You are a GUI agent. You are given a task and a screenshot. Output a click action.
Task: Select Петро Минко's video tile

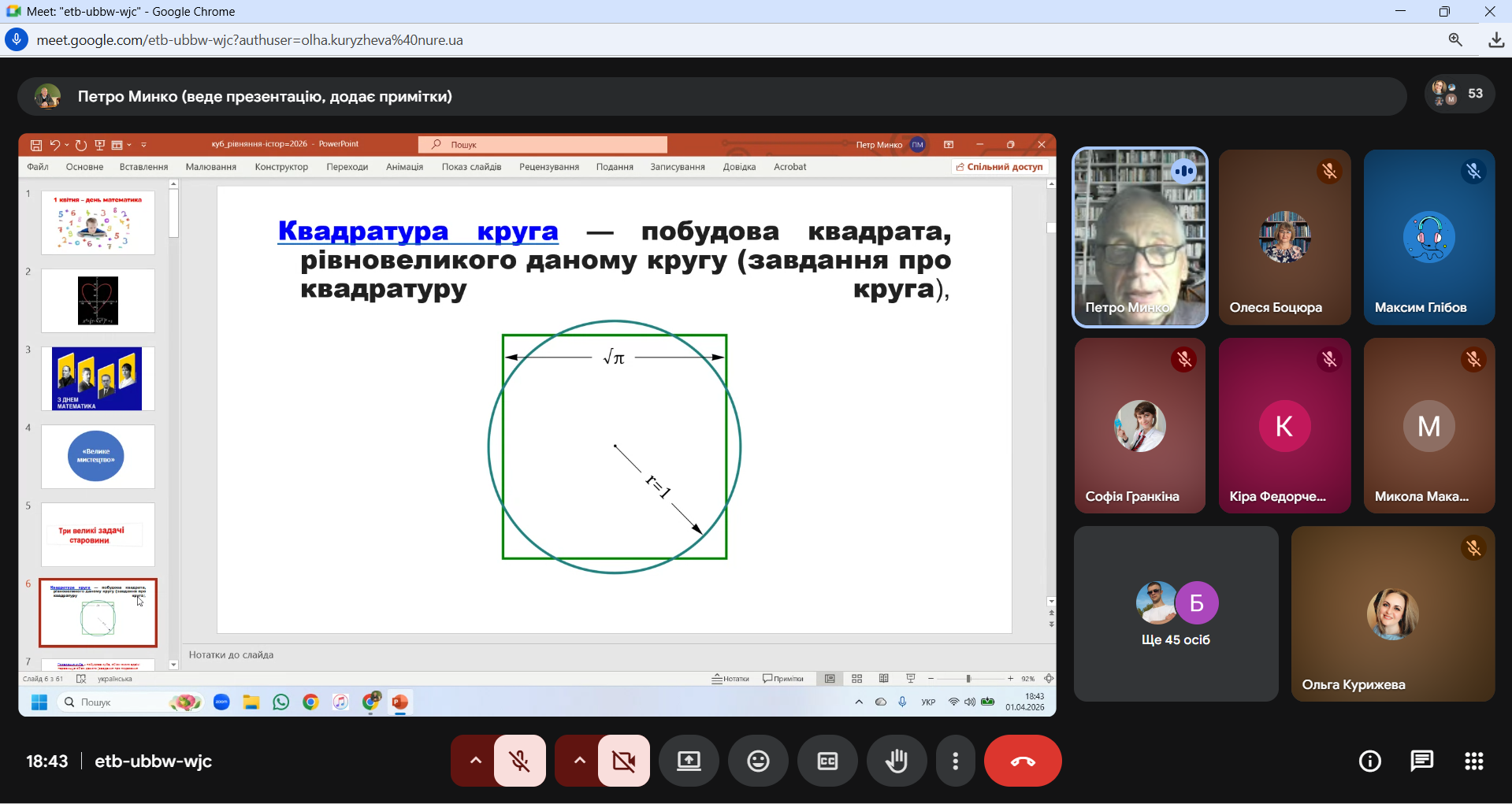pos(1140,237)
